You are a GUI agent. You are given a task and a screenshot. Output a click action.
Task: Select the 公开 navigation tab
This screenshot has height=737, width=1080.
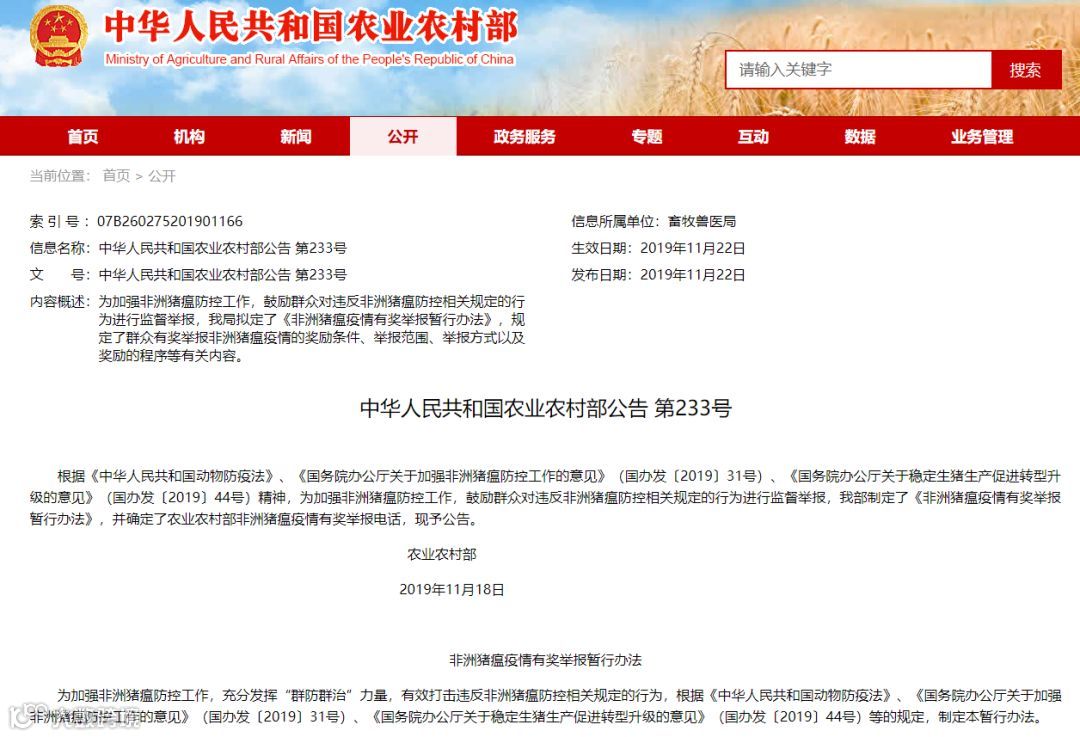(x=403, y=136)
